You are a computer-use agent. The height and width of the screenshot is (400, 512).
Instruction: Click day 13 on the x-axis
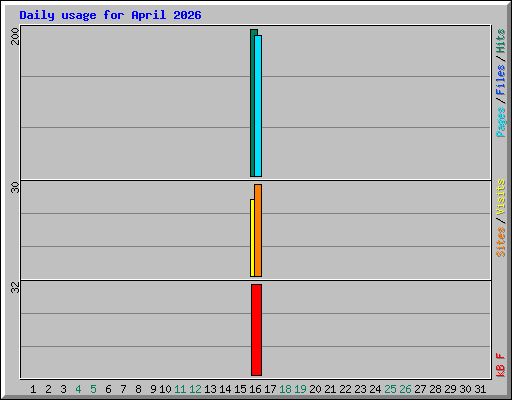tap(210, 389)
